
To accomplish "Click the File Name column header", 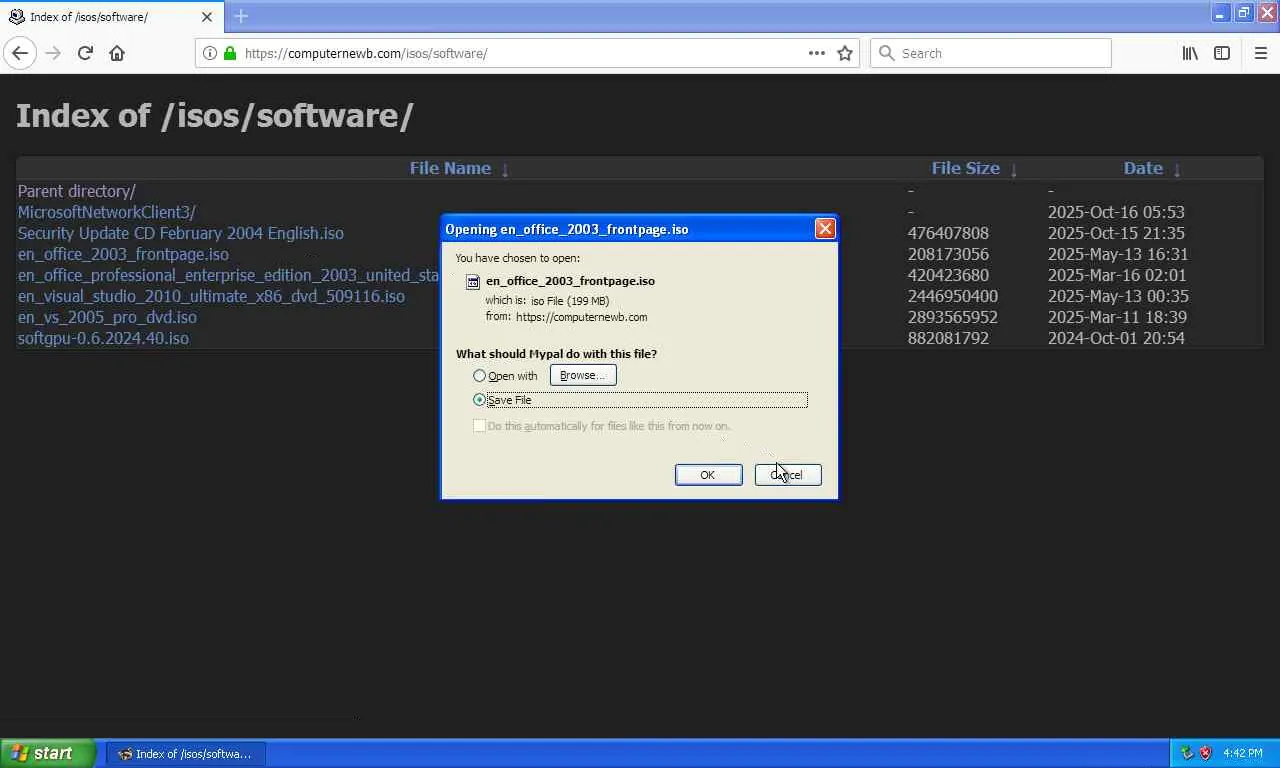I will click(450, 168).
